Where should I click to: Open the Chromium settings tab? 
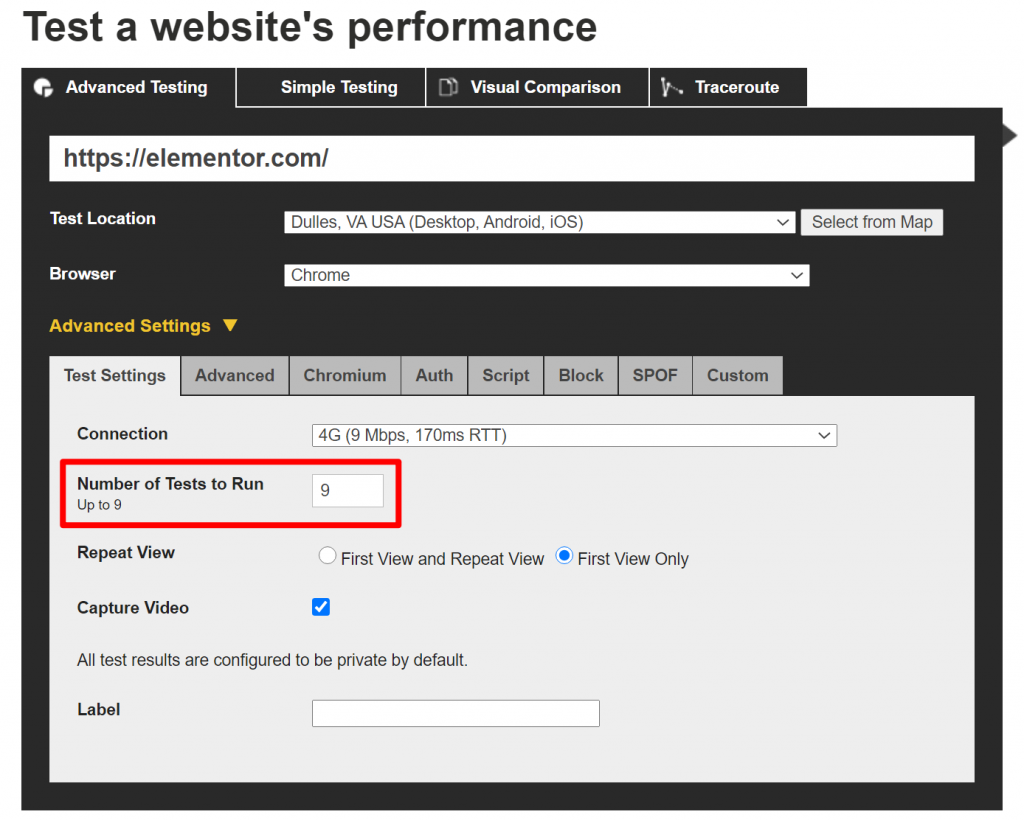344,376
